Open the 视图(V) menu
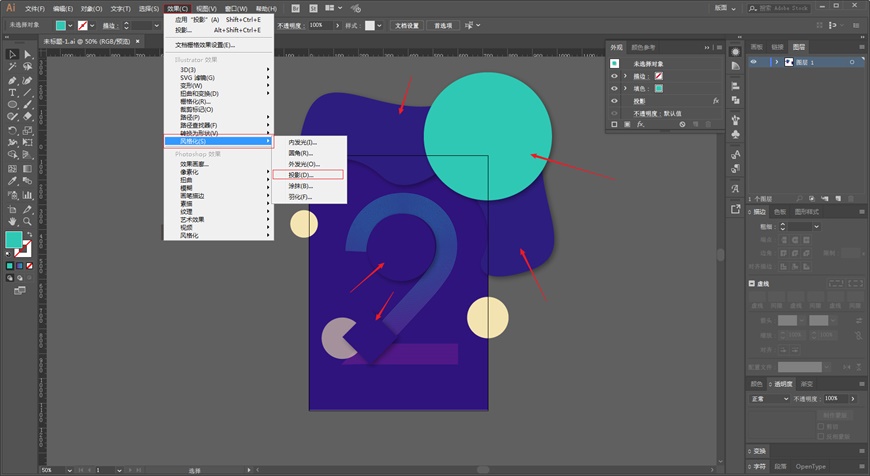Image resolution: width=870 pixels, height=476 pixels. pos(206,9)
